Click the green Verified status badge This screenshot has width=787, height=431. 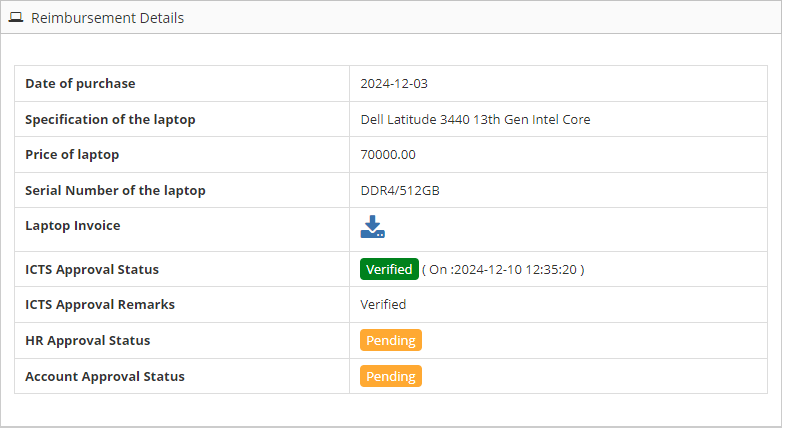(389, 269)
